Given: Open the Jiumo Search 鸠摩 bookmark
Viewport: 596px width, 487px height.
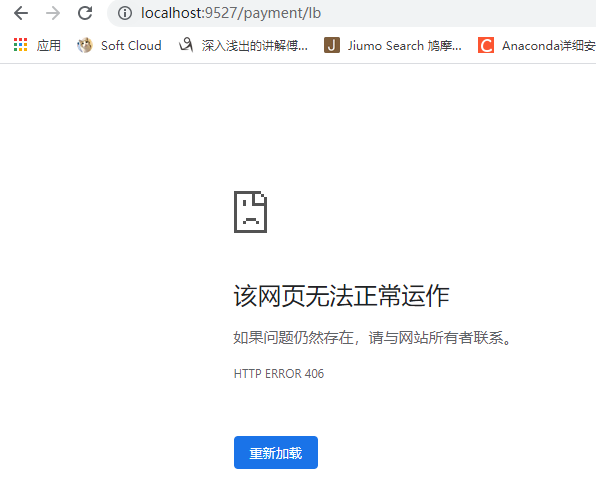Looking at the screenshot, I should (x=405, y=46).
